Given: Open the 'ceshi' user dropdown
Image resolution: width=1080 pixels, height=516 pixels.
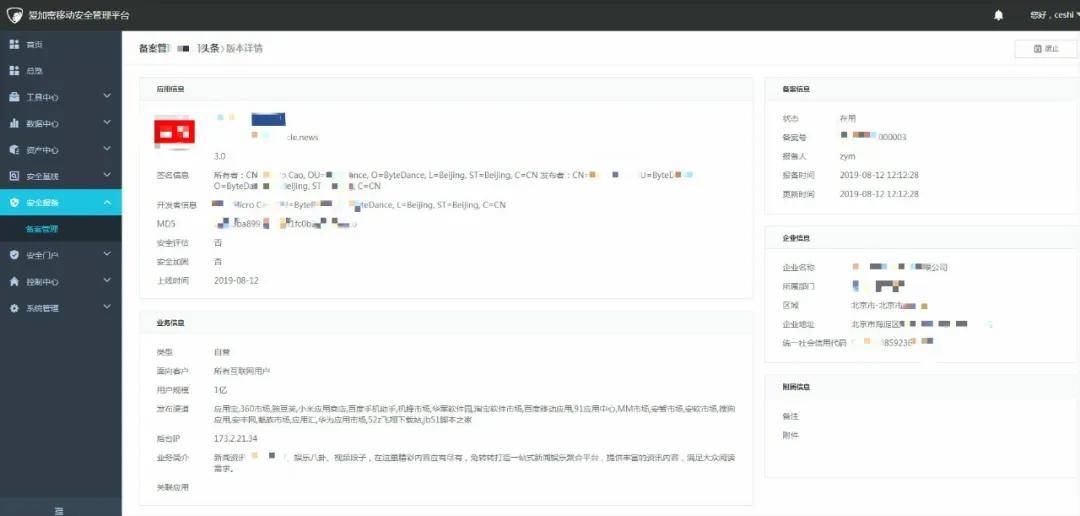Looking at the screenshot, I should [1054, 14].
